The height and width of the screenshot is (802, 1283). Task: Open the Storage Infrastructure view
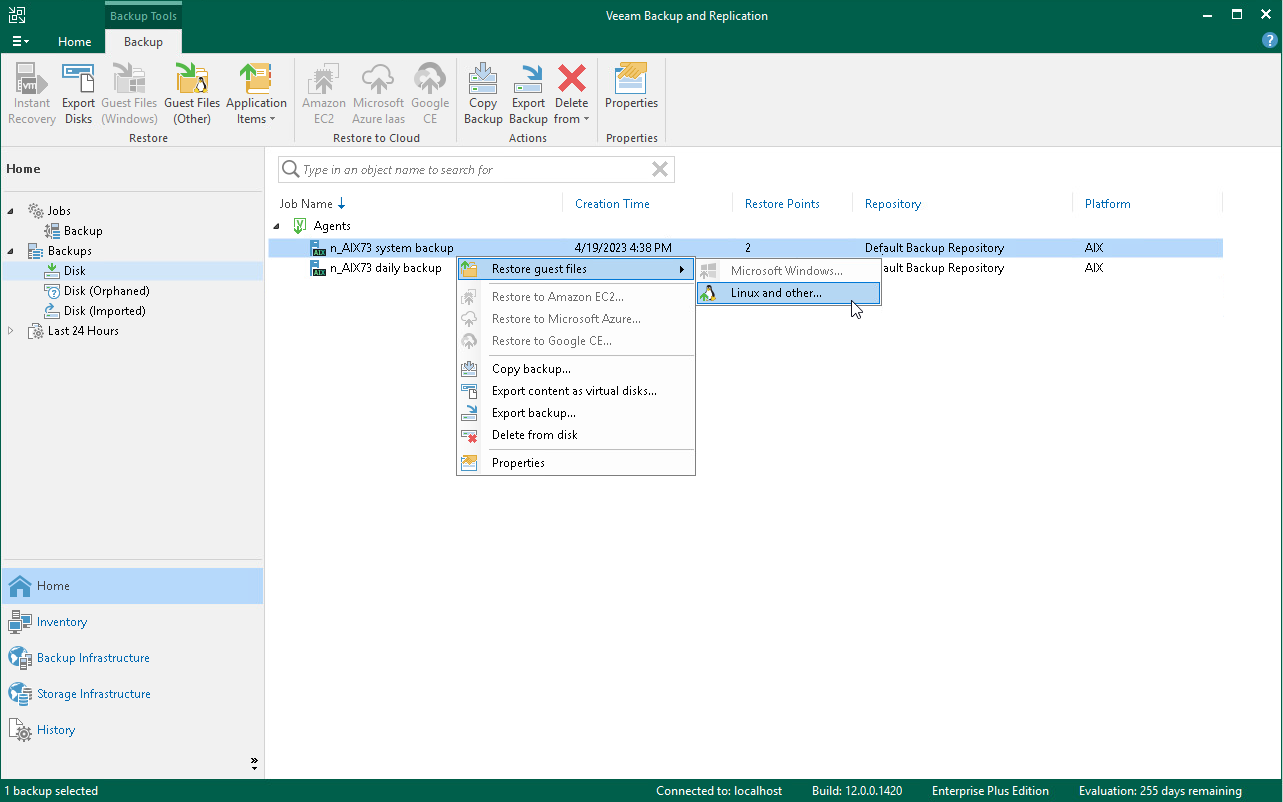pos(132,694)
